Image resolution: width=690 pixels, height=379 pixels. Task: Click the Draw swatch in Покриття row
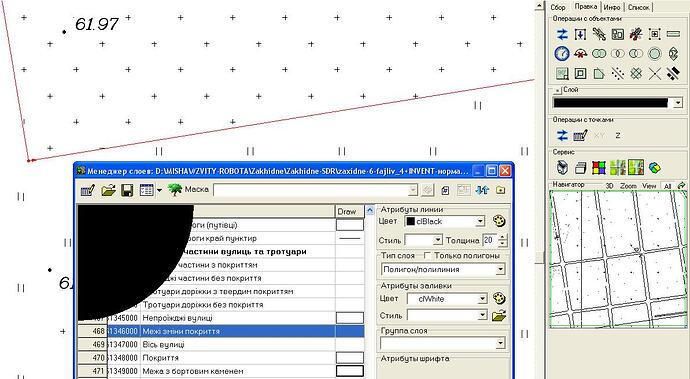click(350, 357)
